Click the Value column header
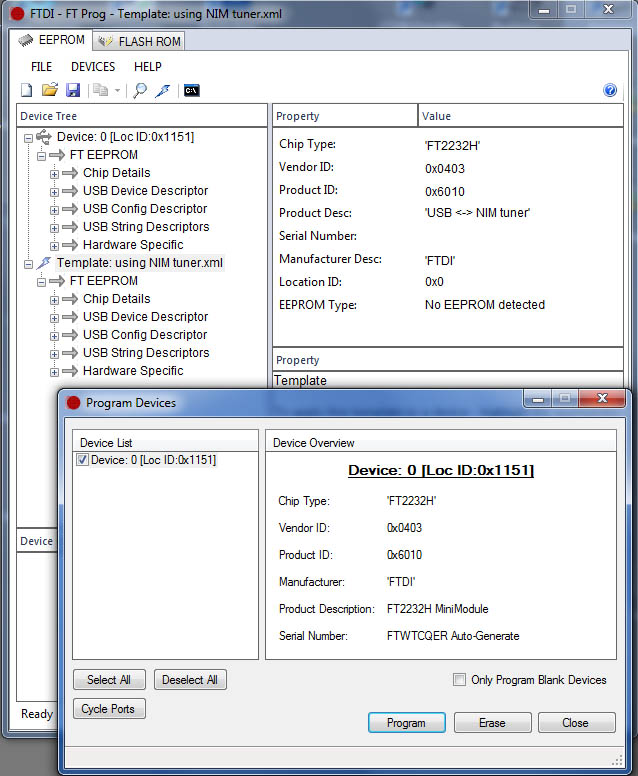The image size is (638, 776). pyautogui.click(x=521, y=116)
